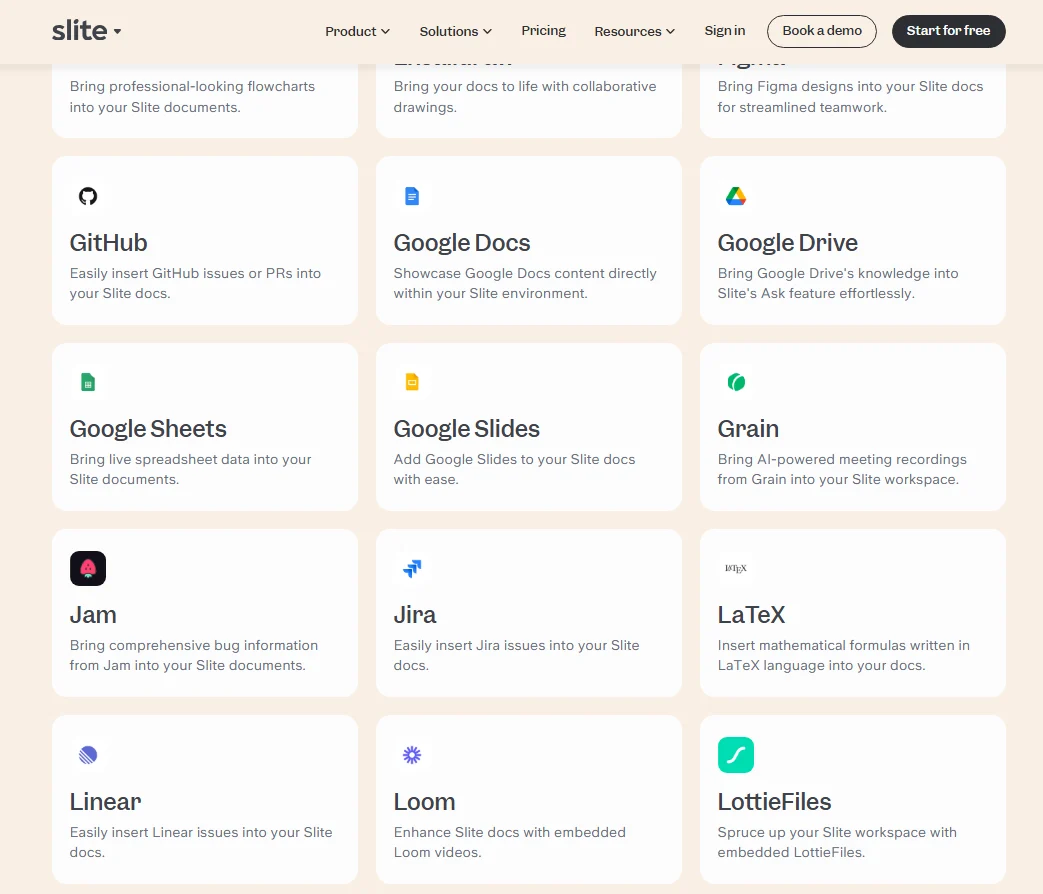Click 'Easily insert Linear issues' description
The image size is (1043, 894).
[x=201, y=842]
